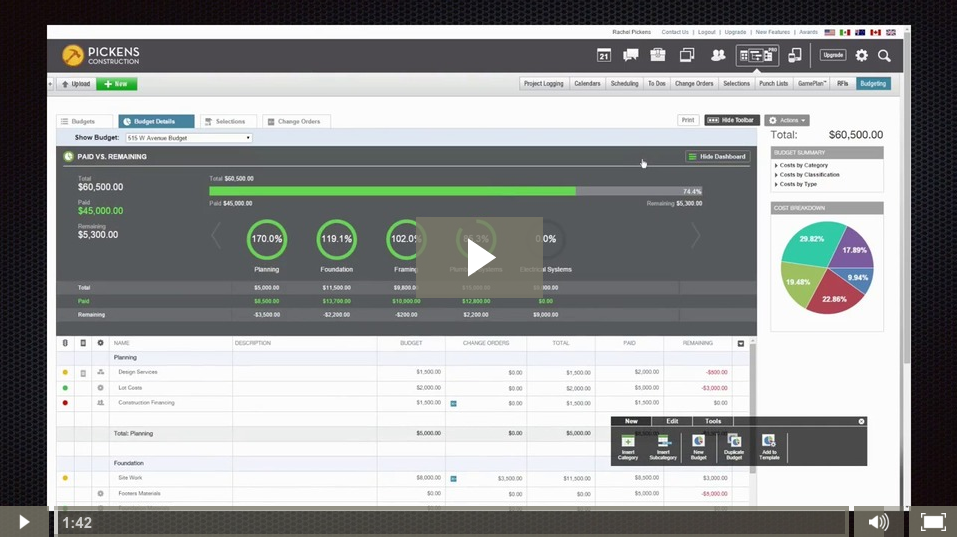Show next dashboard categories arrow
Viewport: 957px width, 537px height.
[696, 236]
